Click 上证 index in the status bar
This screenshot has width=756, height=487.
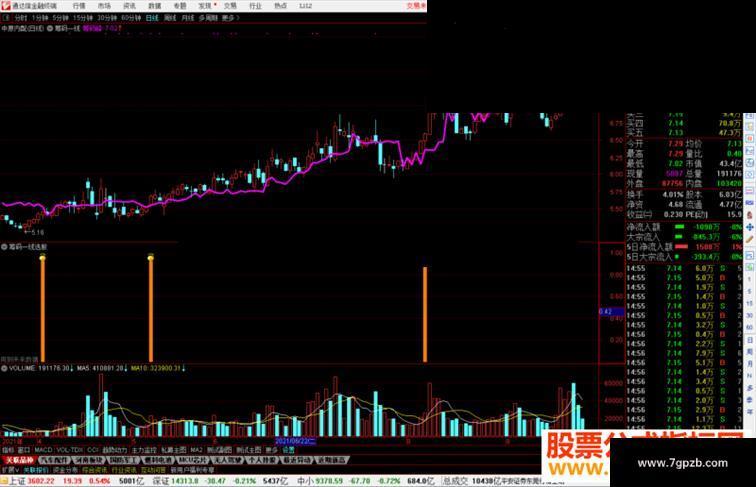tap(18, 481)
